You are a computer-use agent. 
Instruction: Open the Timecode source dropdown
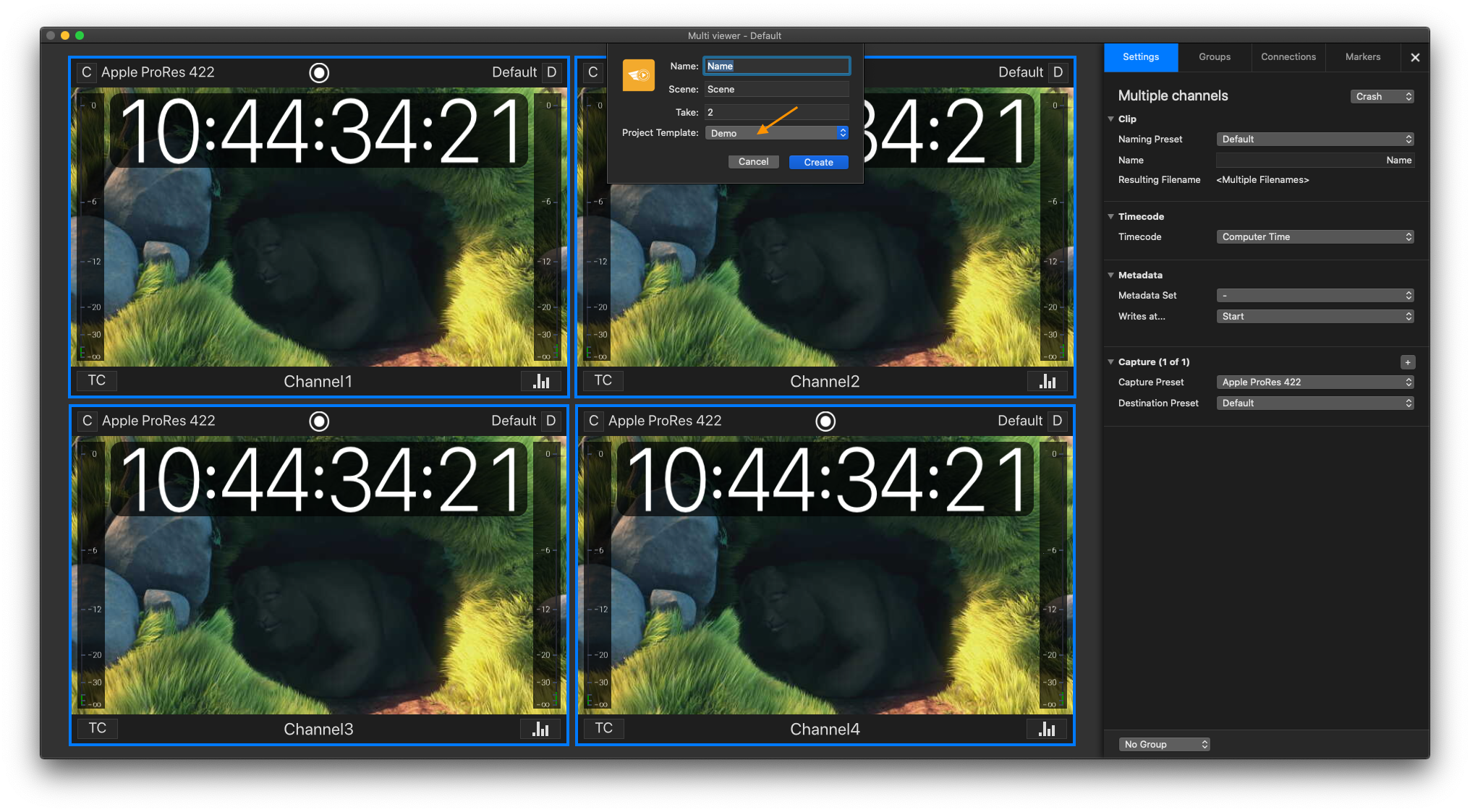1315,236
